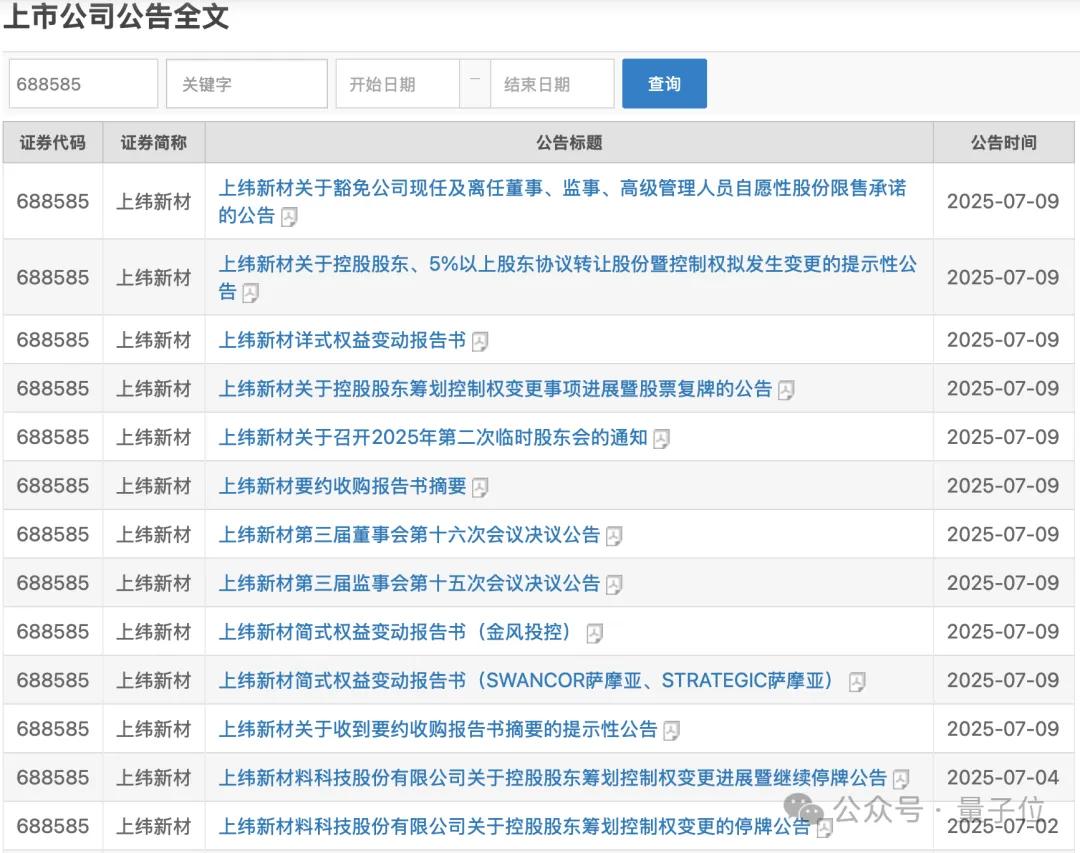Open the 开始日期 start date picker
This screenshot has height=853, width=1080.
[397, 84]
